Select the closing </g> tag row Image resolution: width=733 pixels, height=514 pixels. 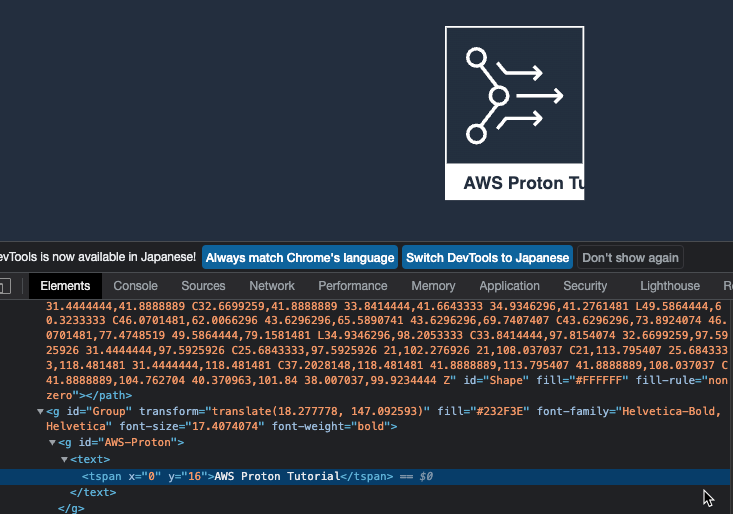pos(71,508)
